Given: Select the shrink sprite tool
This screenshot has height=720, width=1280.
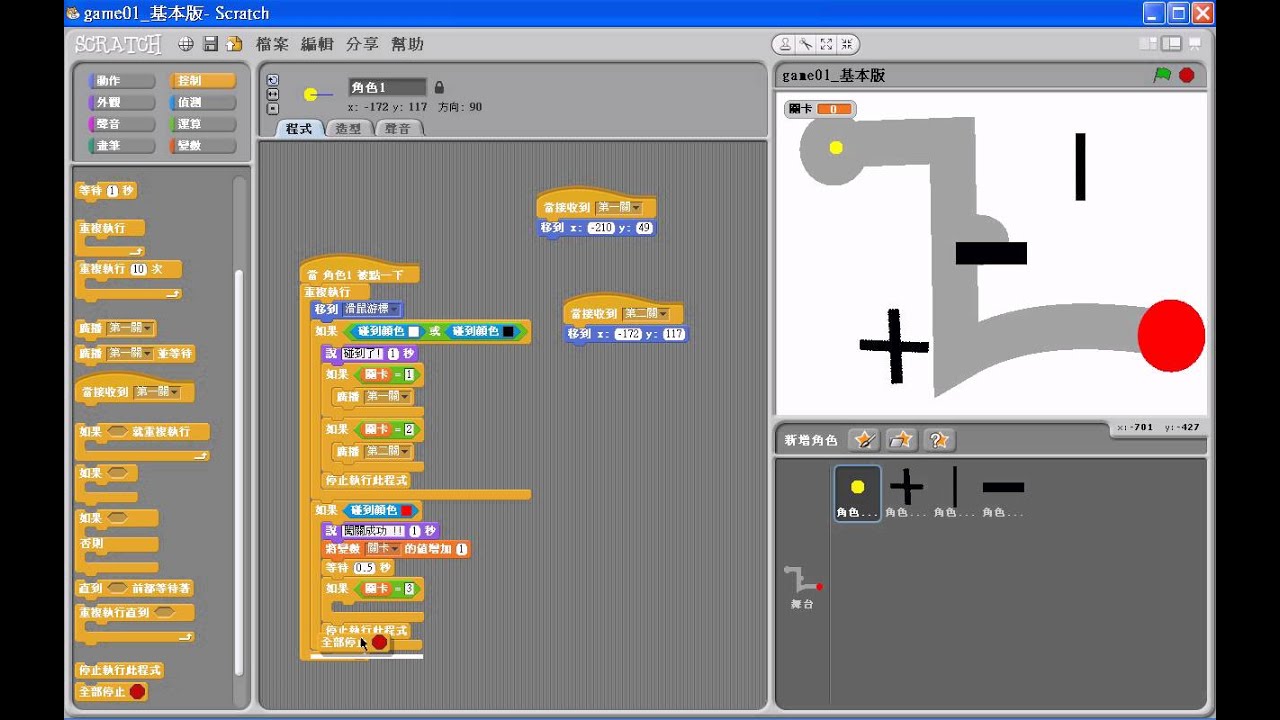Looking at the screenshot, I should point(847,44).
